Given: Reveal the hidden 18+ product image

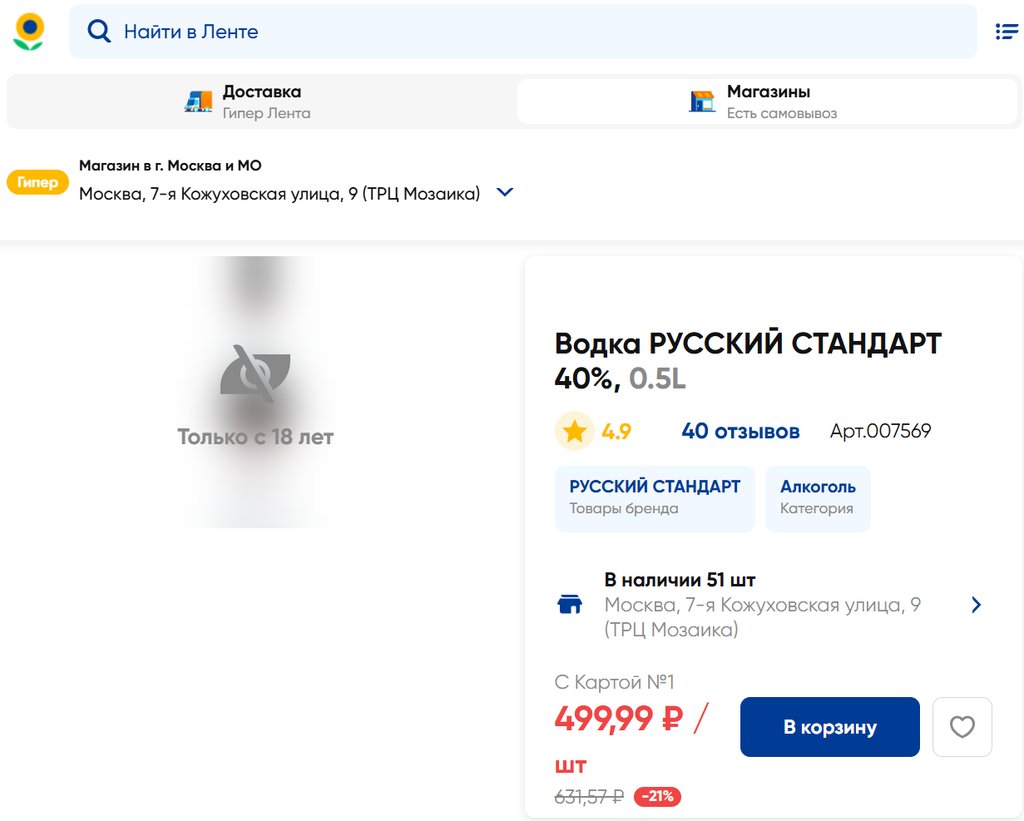Looking at the screenshot, I should pyautogui.click(x=255, y=391).
